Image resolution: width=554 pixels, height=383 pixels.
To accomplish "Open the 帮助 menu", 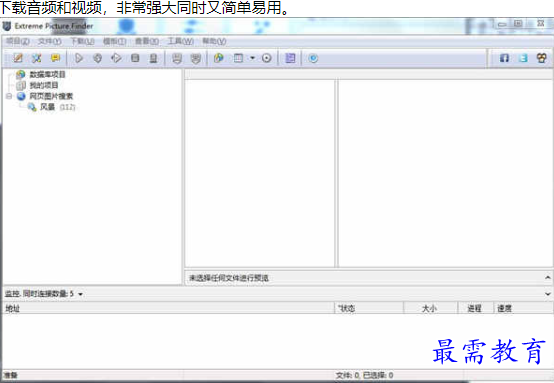I will [x=214, y=41].
